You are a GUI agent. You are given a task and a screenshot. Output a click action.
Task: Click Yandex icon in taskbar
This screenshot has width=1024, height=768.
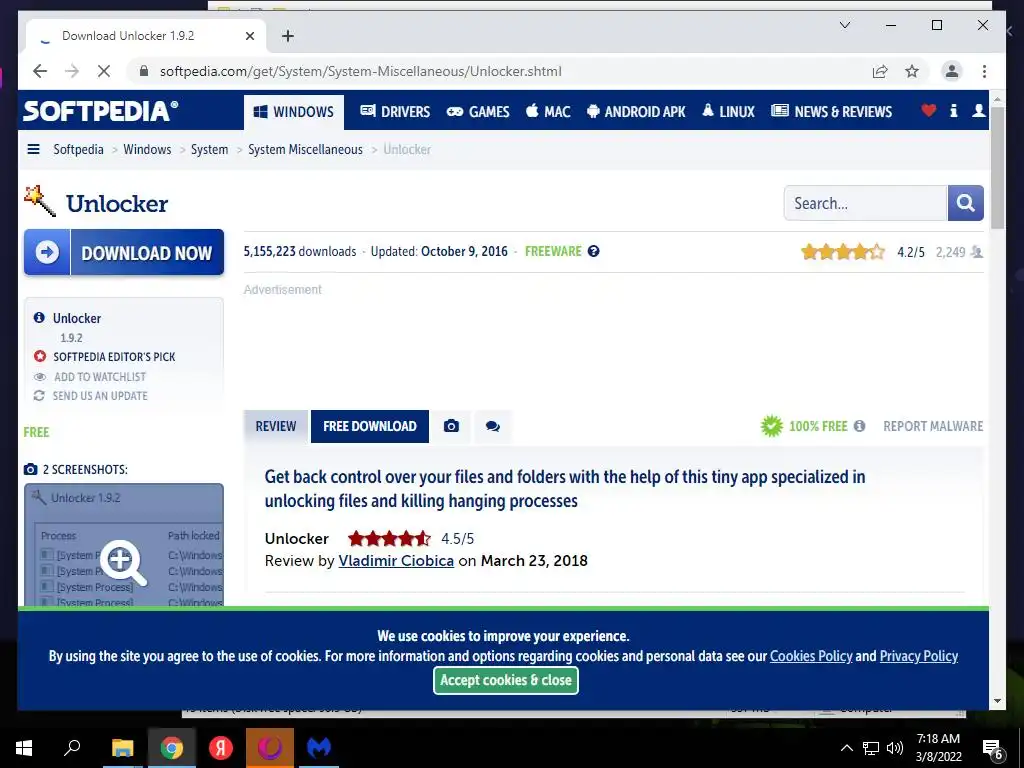pyautogui.click(x=221, y=748)
